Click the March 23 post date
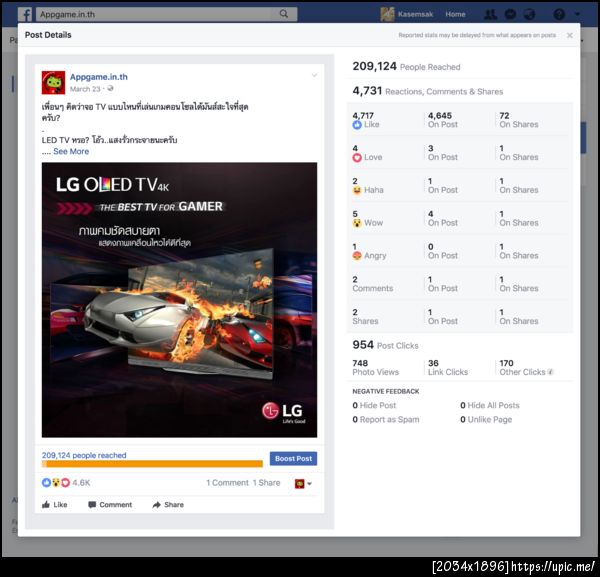This screenshot has height=577, width=600. tap(85, 89)
